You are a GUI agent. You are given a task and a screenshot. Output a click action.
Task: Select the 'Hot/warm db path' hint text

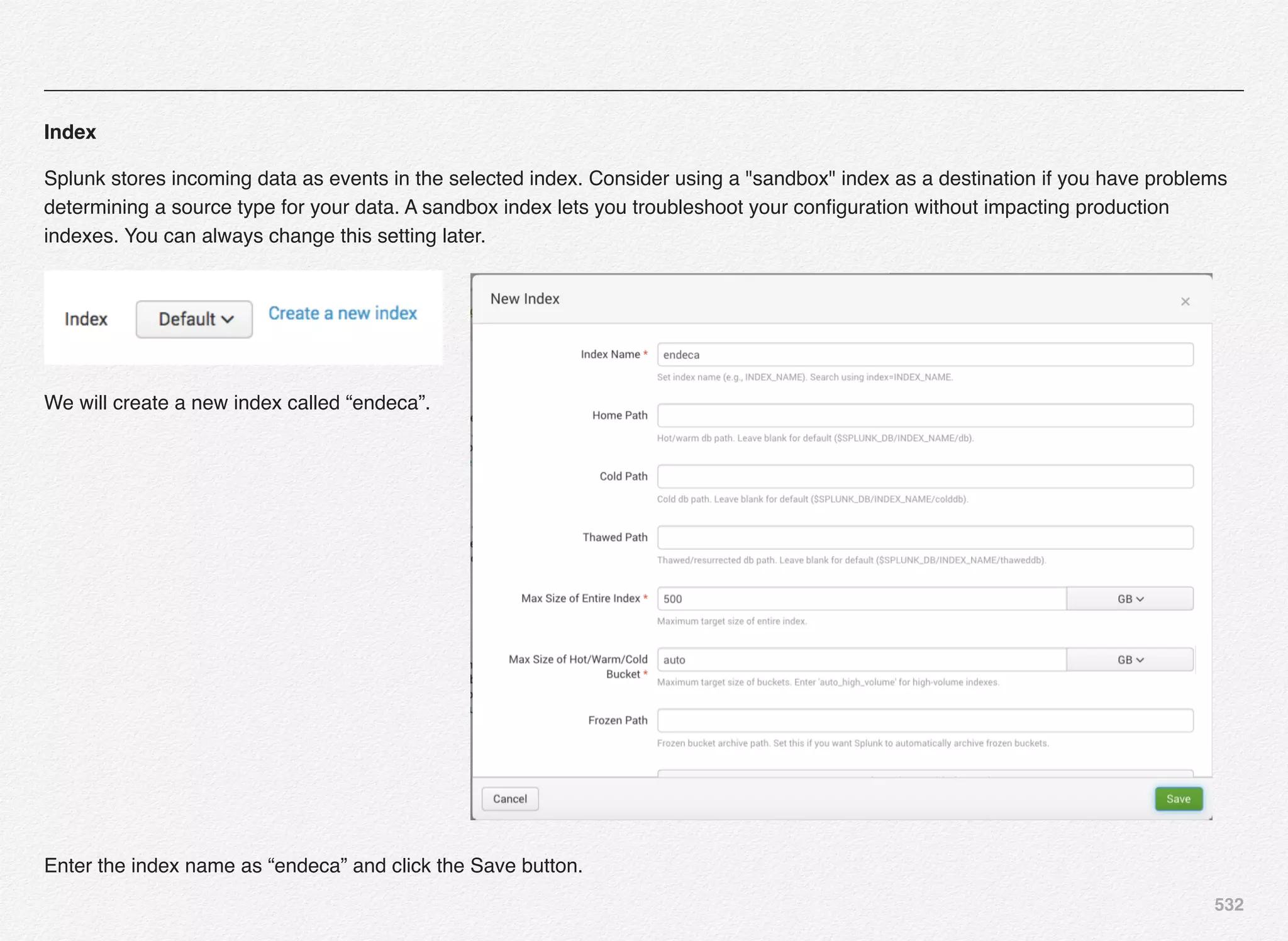click(x=815, y=438)
